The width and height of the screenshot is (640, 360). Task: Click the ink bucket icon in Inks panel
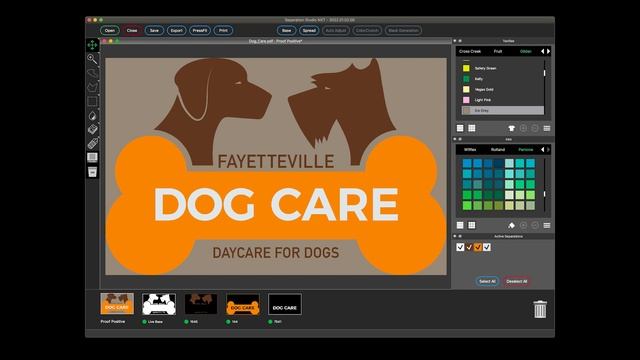(x=511, y=225)
